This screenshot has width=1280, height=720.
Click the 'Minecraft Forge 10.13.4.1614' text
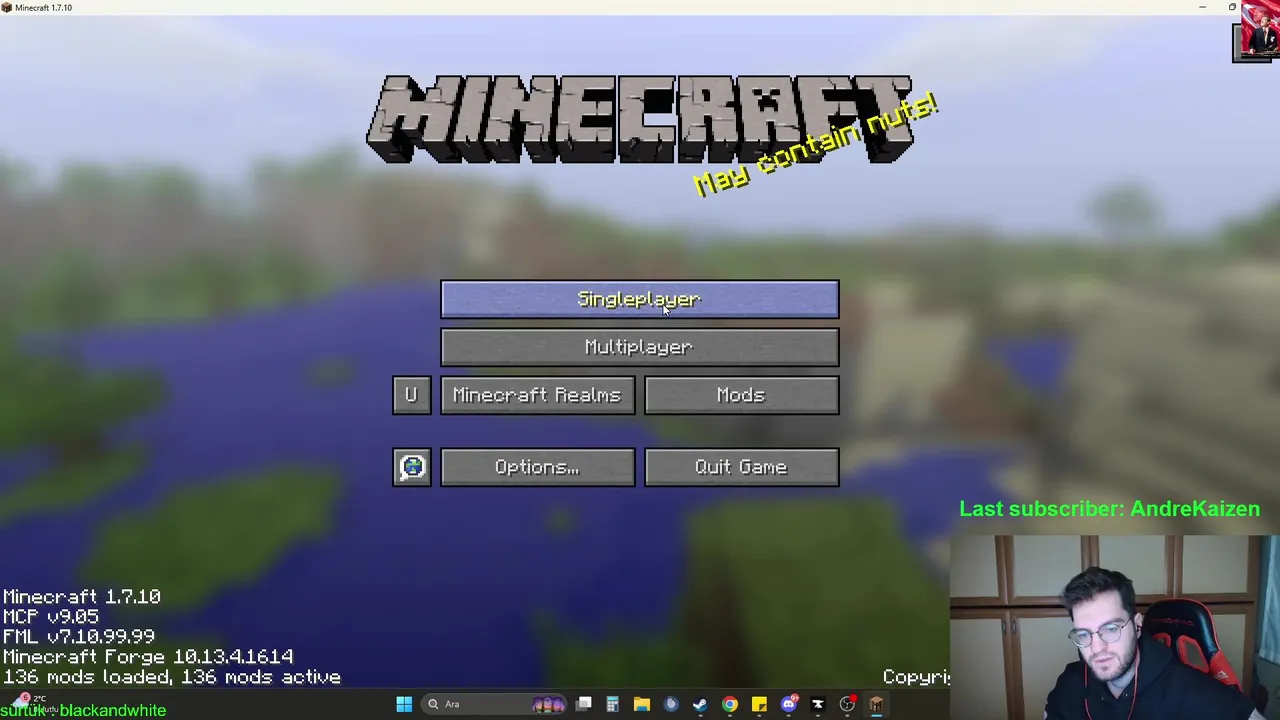(148, 657)
